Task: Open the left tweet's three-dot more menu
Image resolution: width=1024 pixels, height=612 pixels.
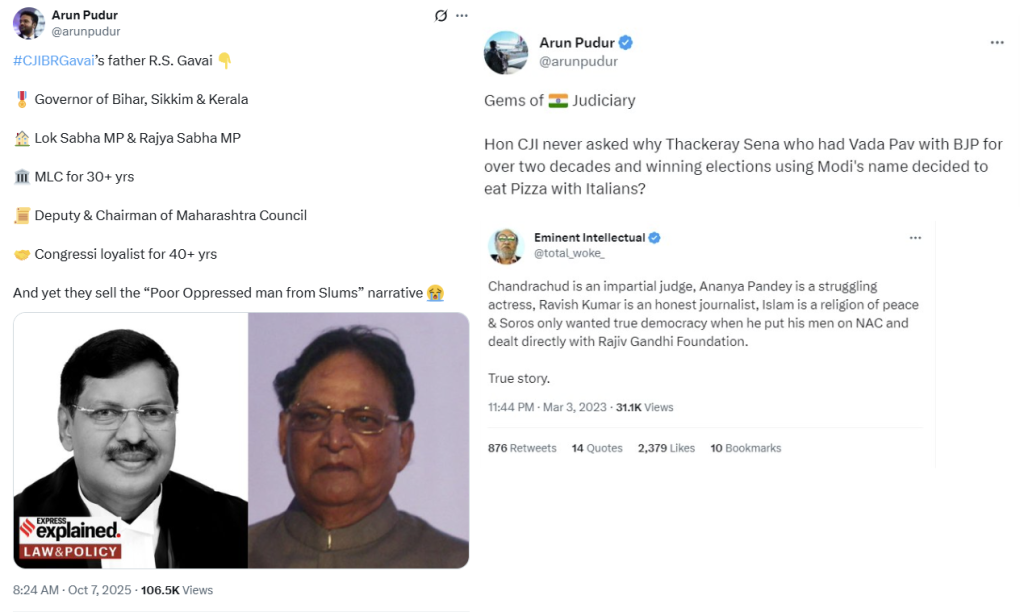Action: pos(461,16)
